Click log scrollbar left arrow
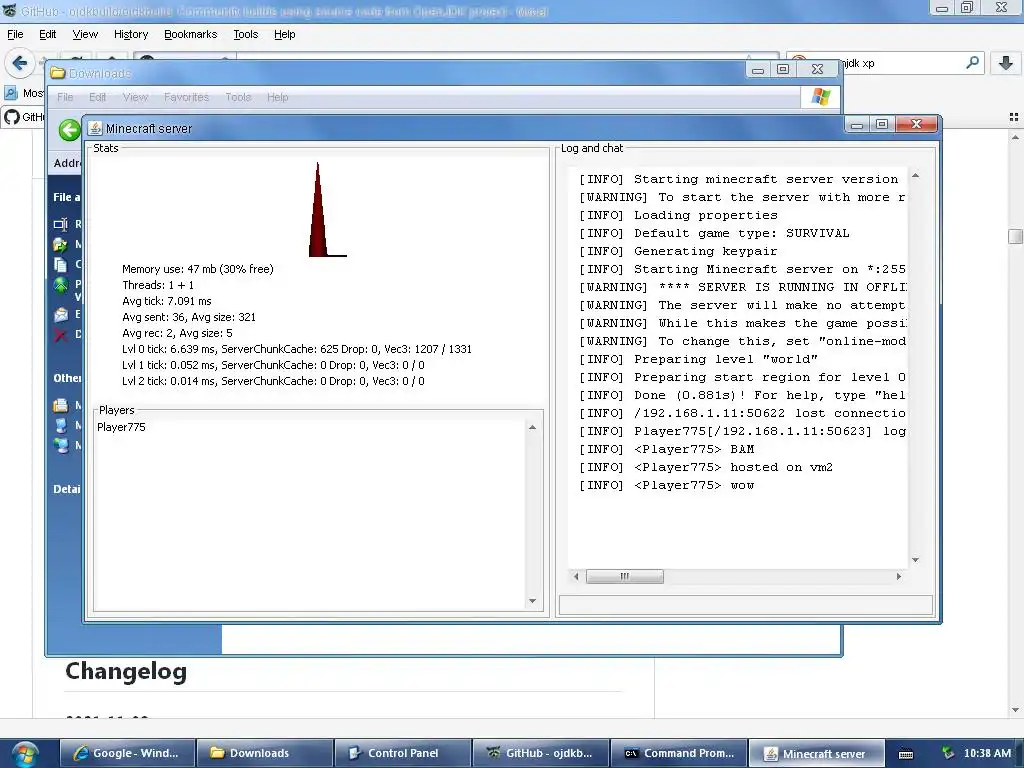 pyautogui.click(x=576, y=576)
